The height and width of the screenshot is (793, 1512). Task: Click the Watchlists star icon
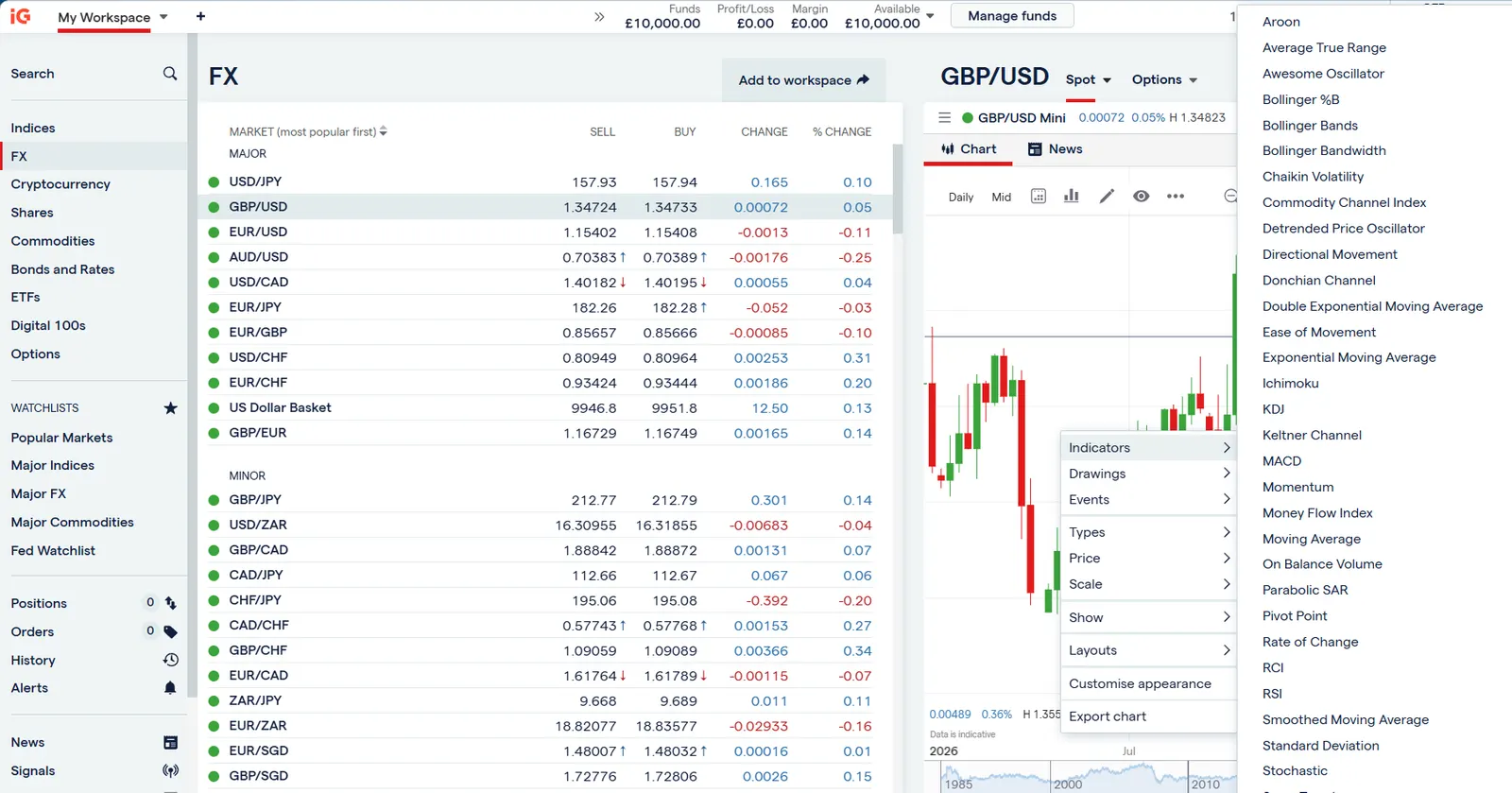pos(170,408)
